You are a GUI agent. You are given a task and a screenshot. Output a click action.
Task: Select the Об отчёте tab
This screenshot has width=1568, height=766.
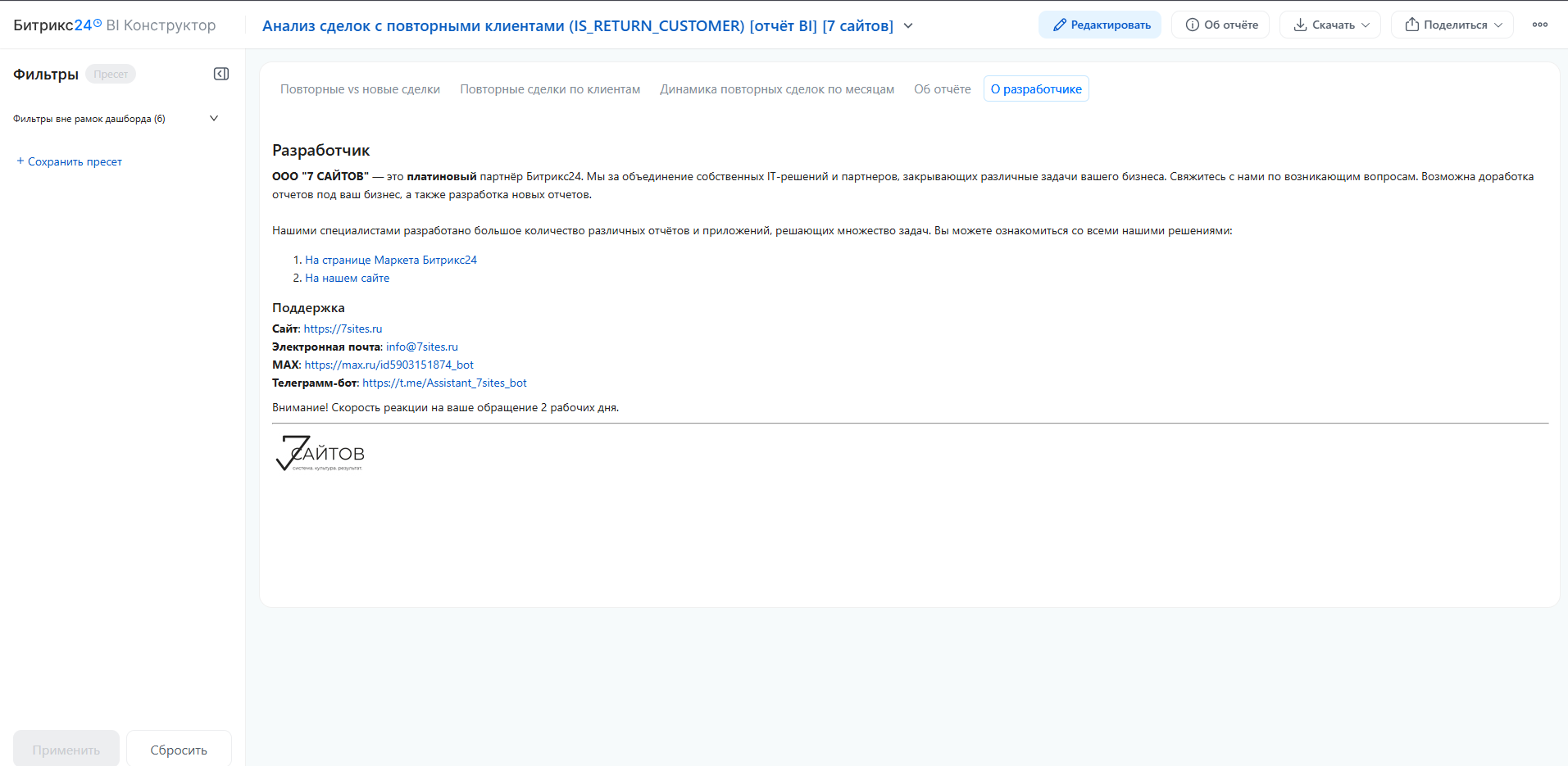coord(943,89)
